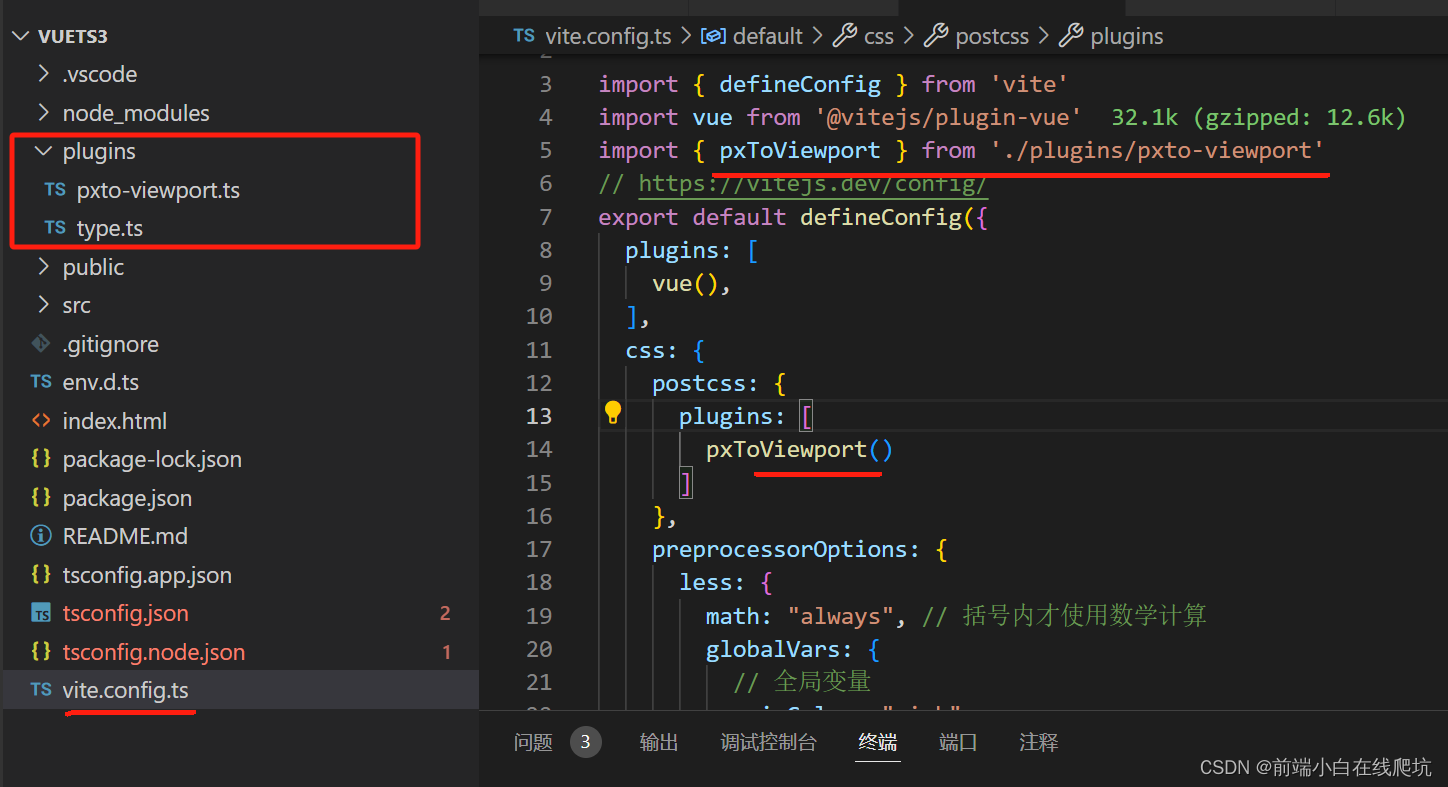Collapse the VUETS3 root folder chevron

coord(21,36)
